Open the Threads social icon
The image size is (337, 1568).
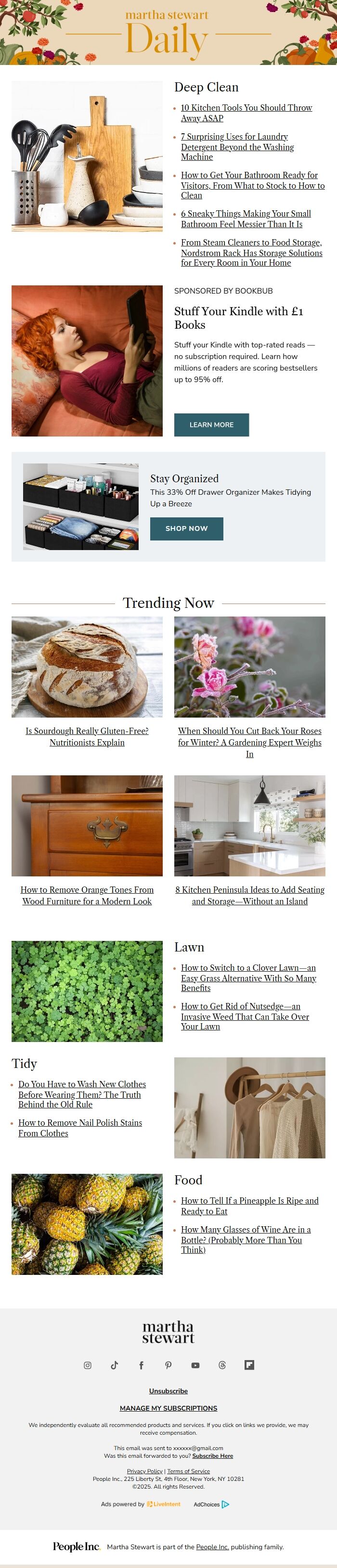point(222,1365)
